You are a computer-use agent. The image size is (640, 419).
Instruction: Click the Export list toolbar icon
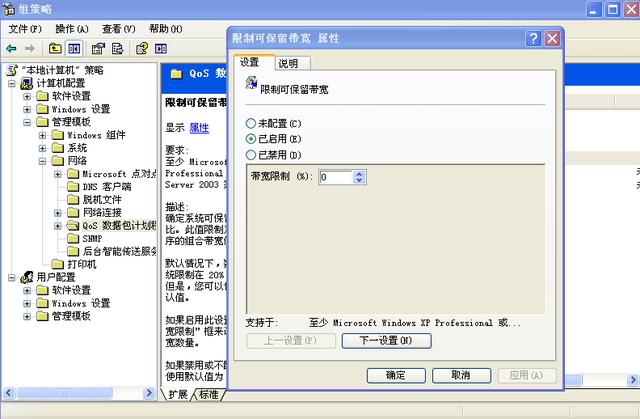point(119,47)
